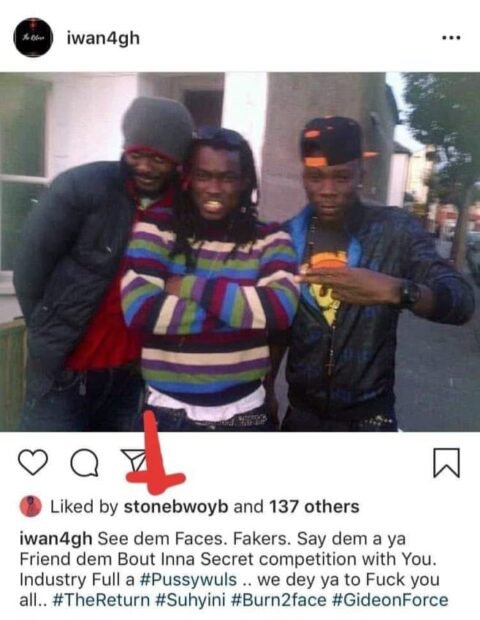This screenshot has width=480, height=620.
Task: Open the three-dot more options menu
Action: 451,38
